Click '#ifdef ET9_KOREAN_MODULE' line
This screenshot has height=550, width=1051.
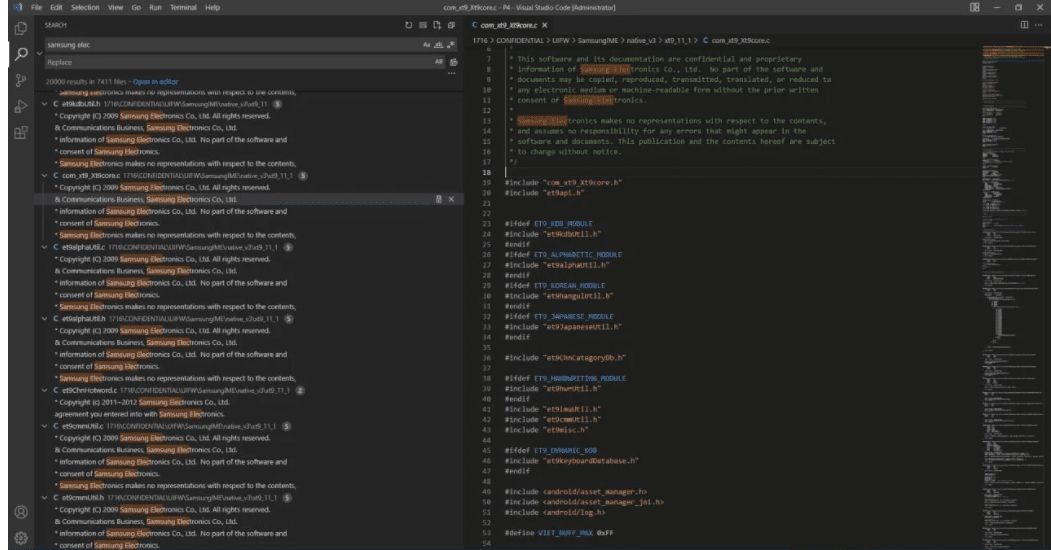pyautogui.click(x=555, y=285)
